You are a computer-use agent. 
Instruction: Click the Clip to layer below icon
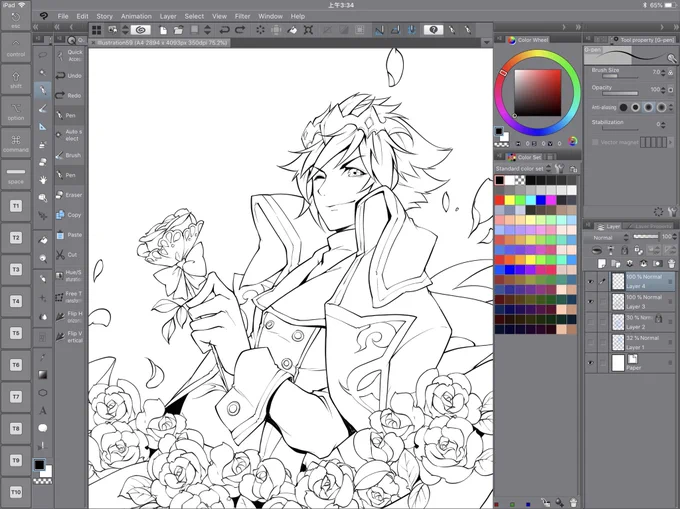click(x=597, y=250)
